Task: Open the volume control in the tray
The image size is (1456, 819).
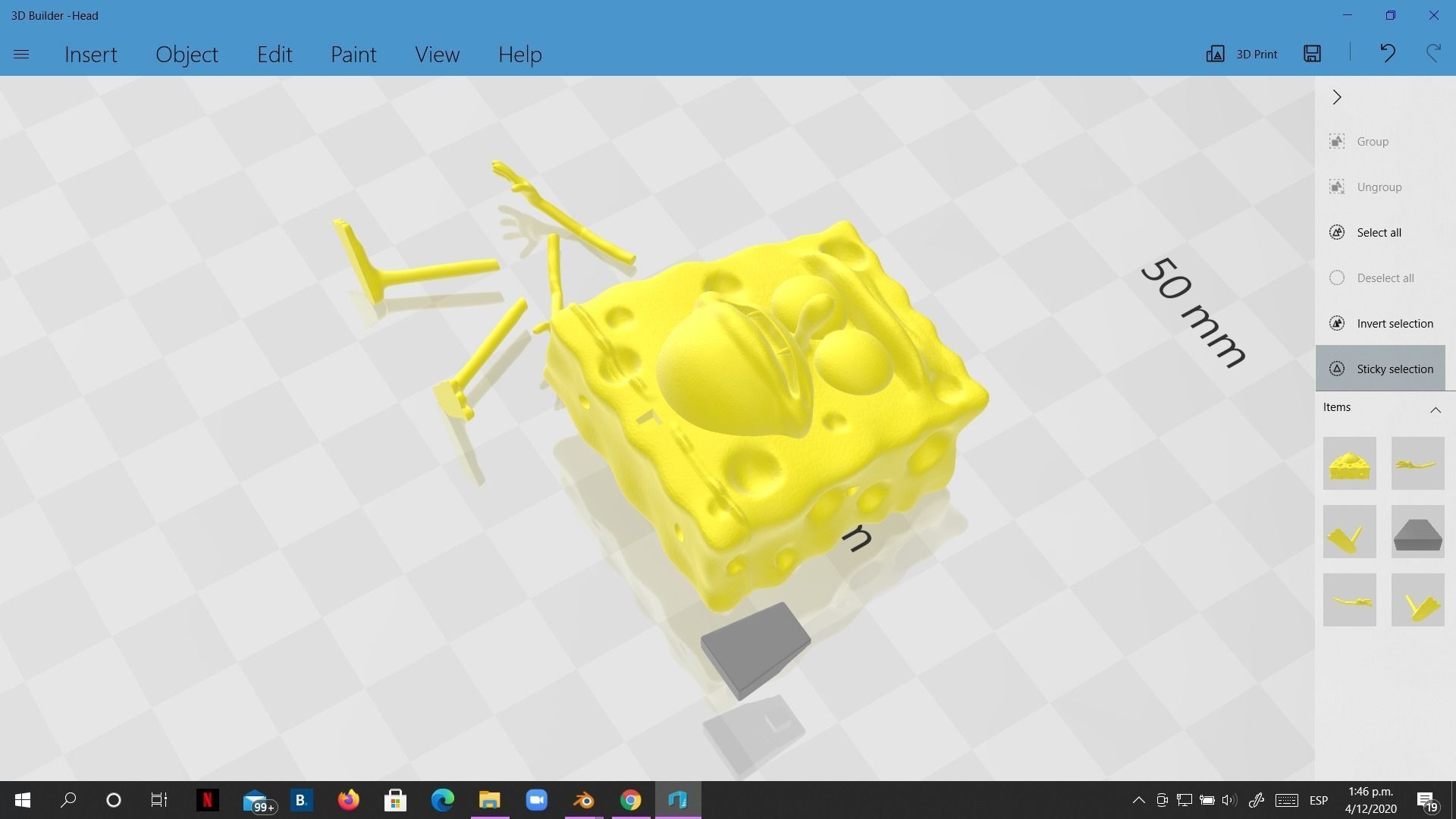Action: tap(1229, 800)
